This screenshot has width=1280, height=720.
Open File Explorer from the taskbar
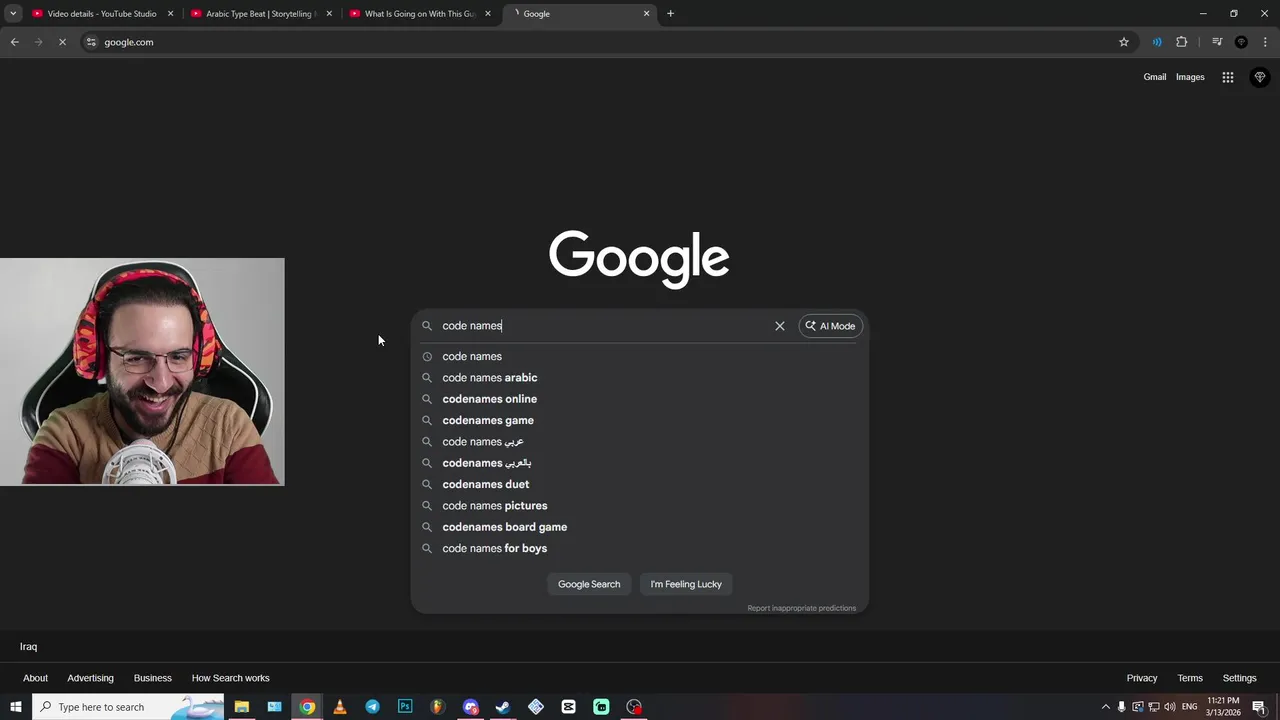coord(242,707)
